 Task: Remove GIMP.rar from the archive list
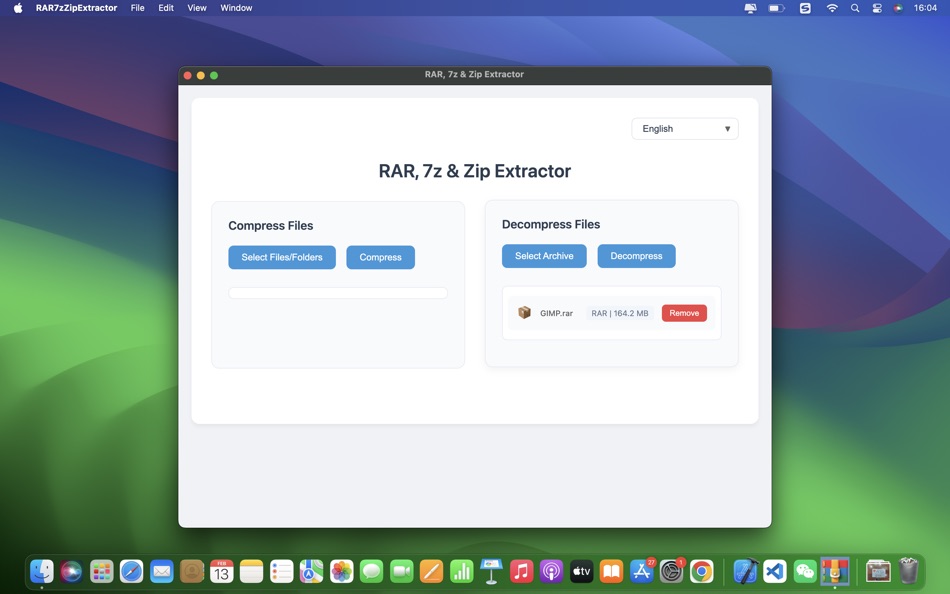click(684, 313)
